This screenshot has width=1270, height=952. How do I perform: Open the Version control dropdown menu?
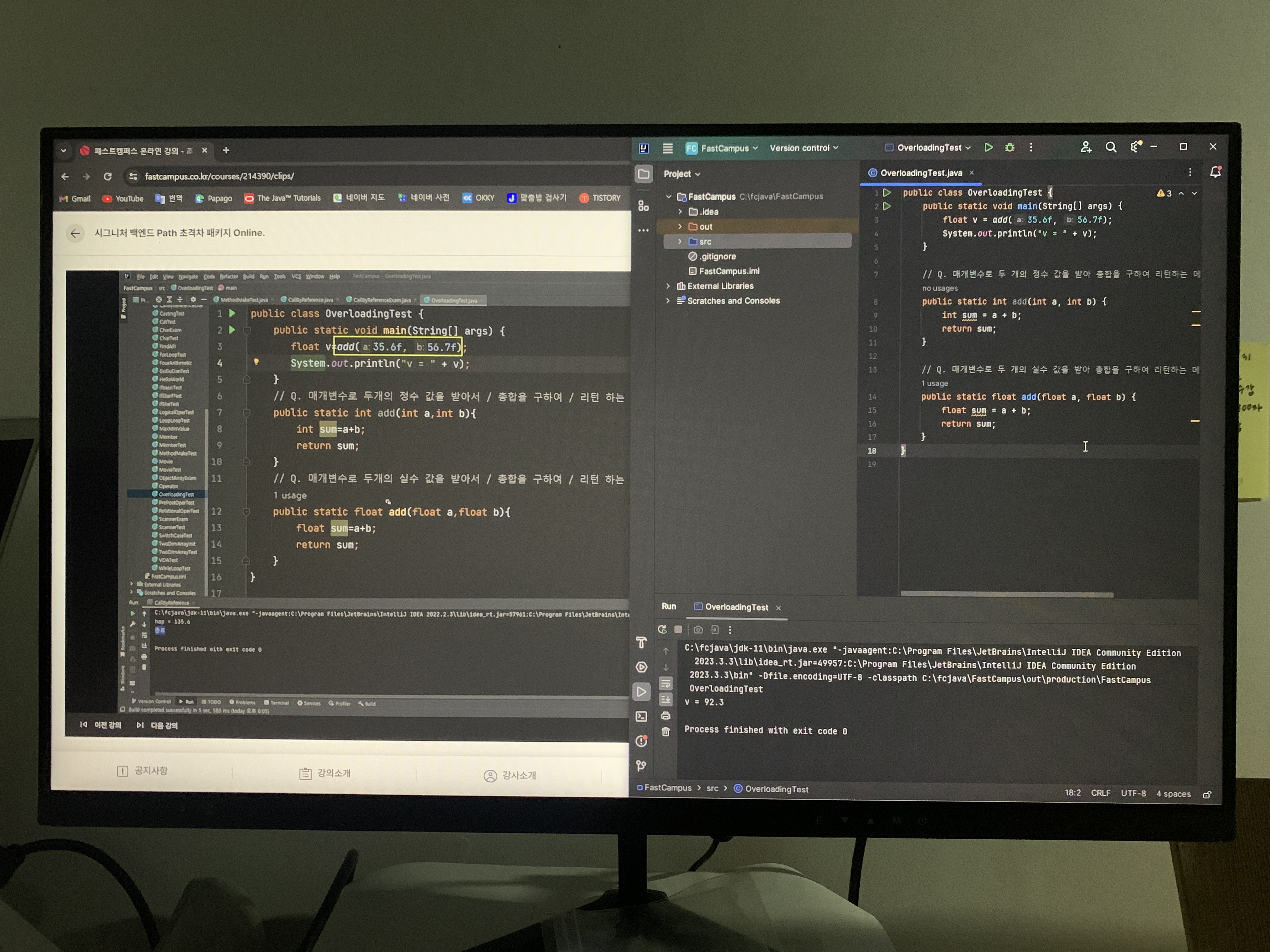pyautogui.click(x=803, y=148)
